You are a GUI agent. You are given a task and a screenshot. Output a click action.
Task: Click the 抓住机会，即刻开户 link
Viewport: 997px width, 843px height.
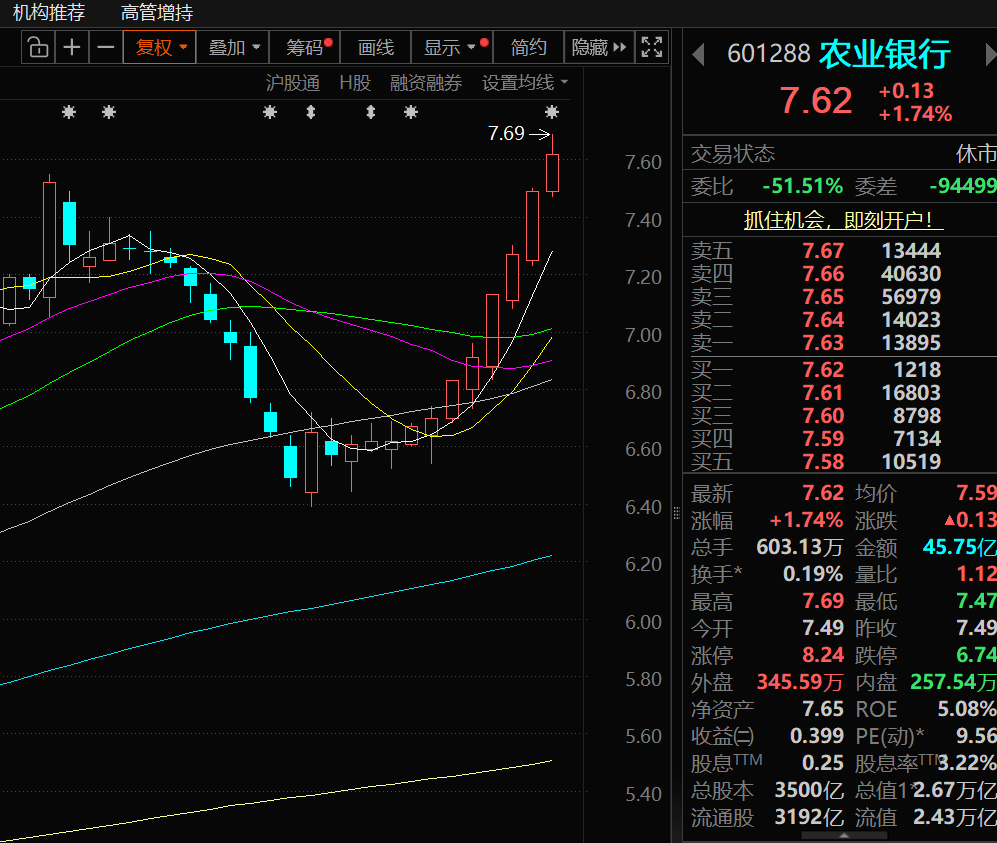coord(843,220)
